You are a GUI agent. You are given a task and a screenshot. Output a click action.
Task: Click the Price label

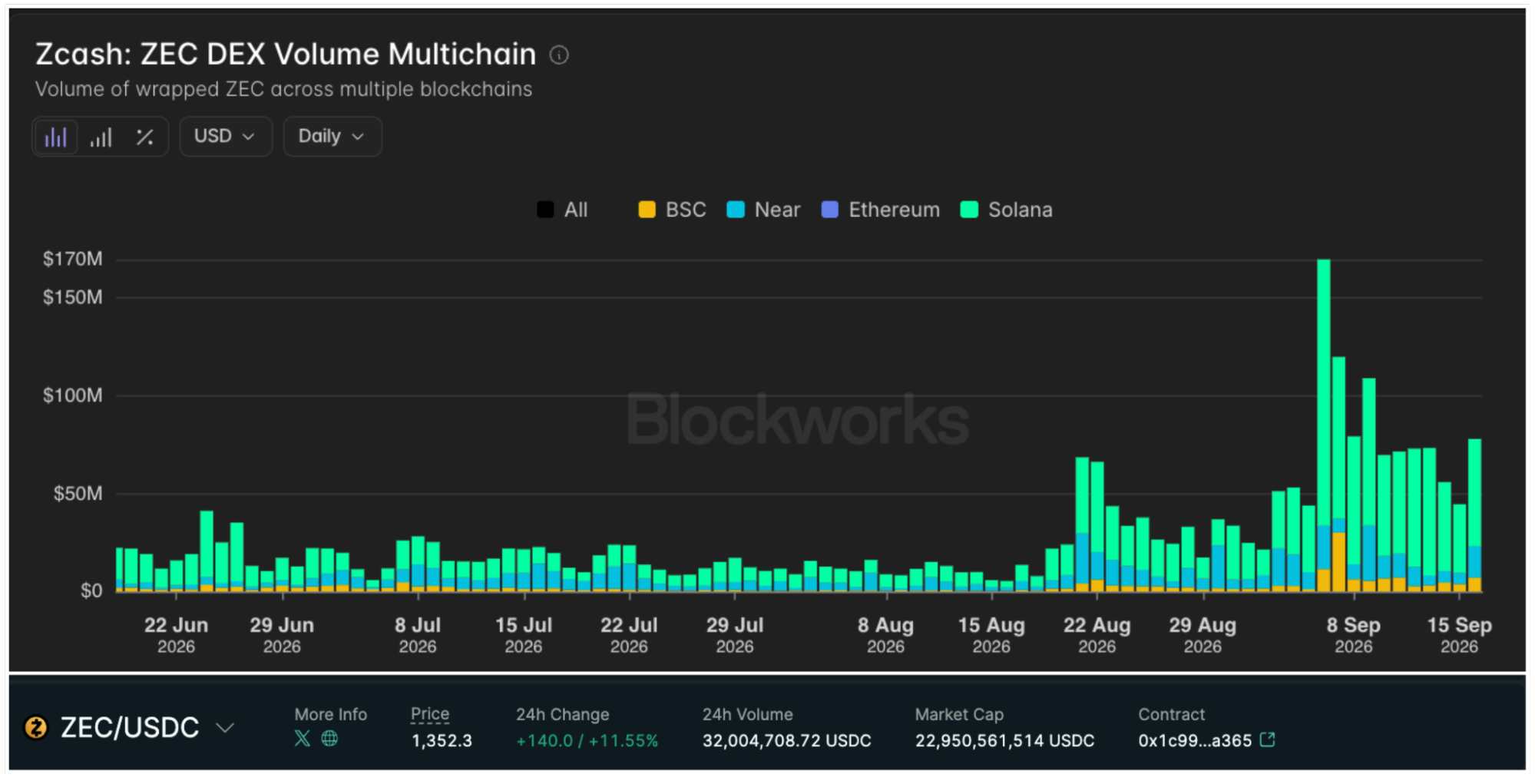tap(430, 714)
